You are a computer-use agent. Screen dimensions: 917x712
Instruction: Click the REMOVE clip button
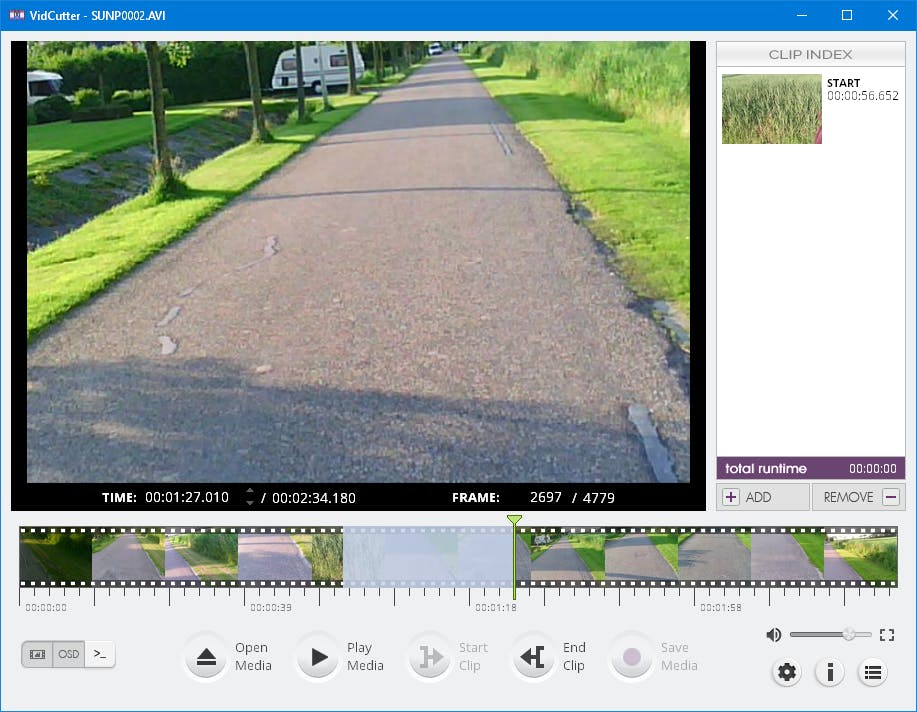click(859, 496)
